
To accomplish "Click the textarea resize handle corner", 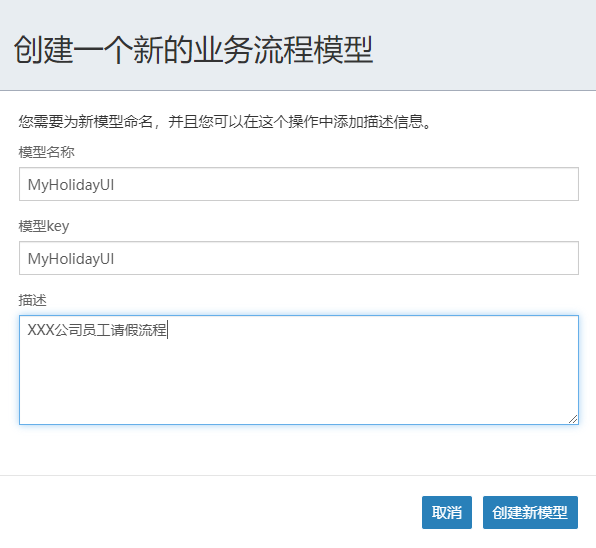I will (x=573, y=419).
